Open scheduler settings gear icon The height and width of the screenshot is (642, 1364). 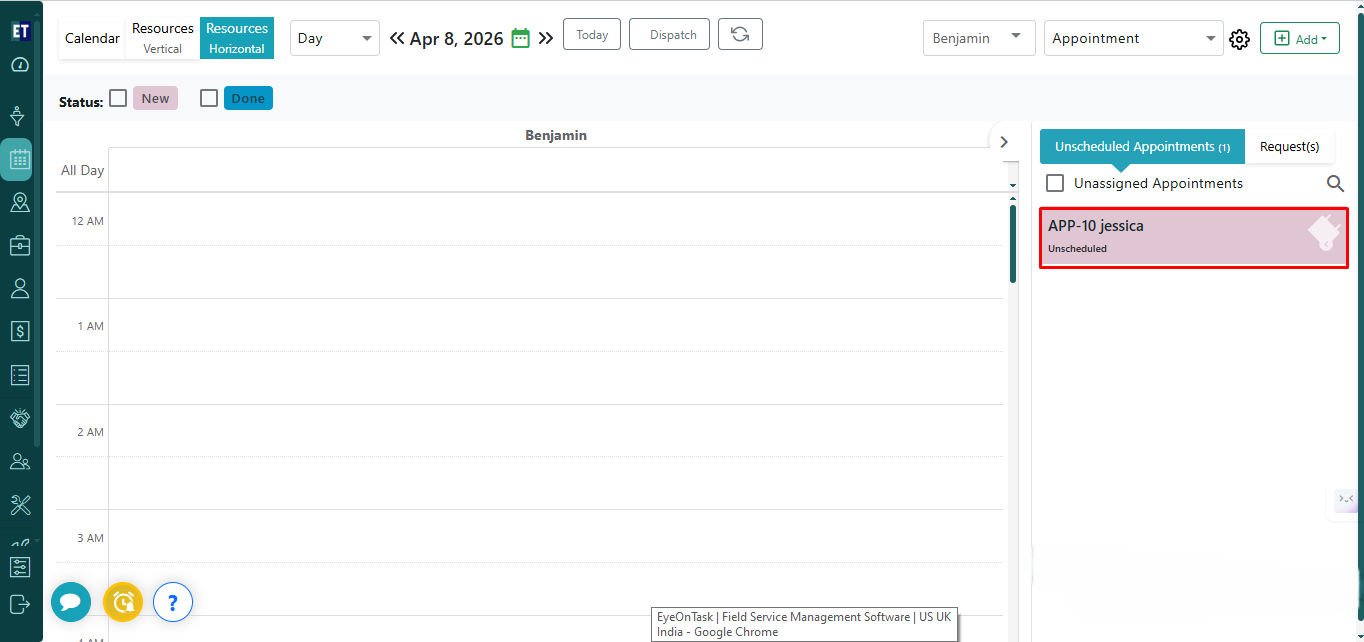tap(1240, 39)
